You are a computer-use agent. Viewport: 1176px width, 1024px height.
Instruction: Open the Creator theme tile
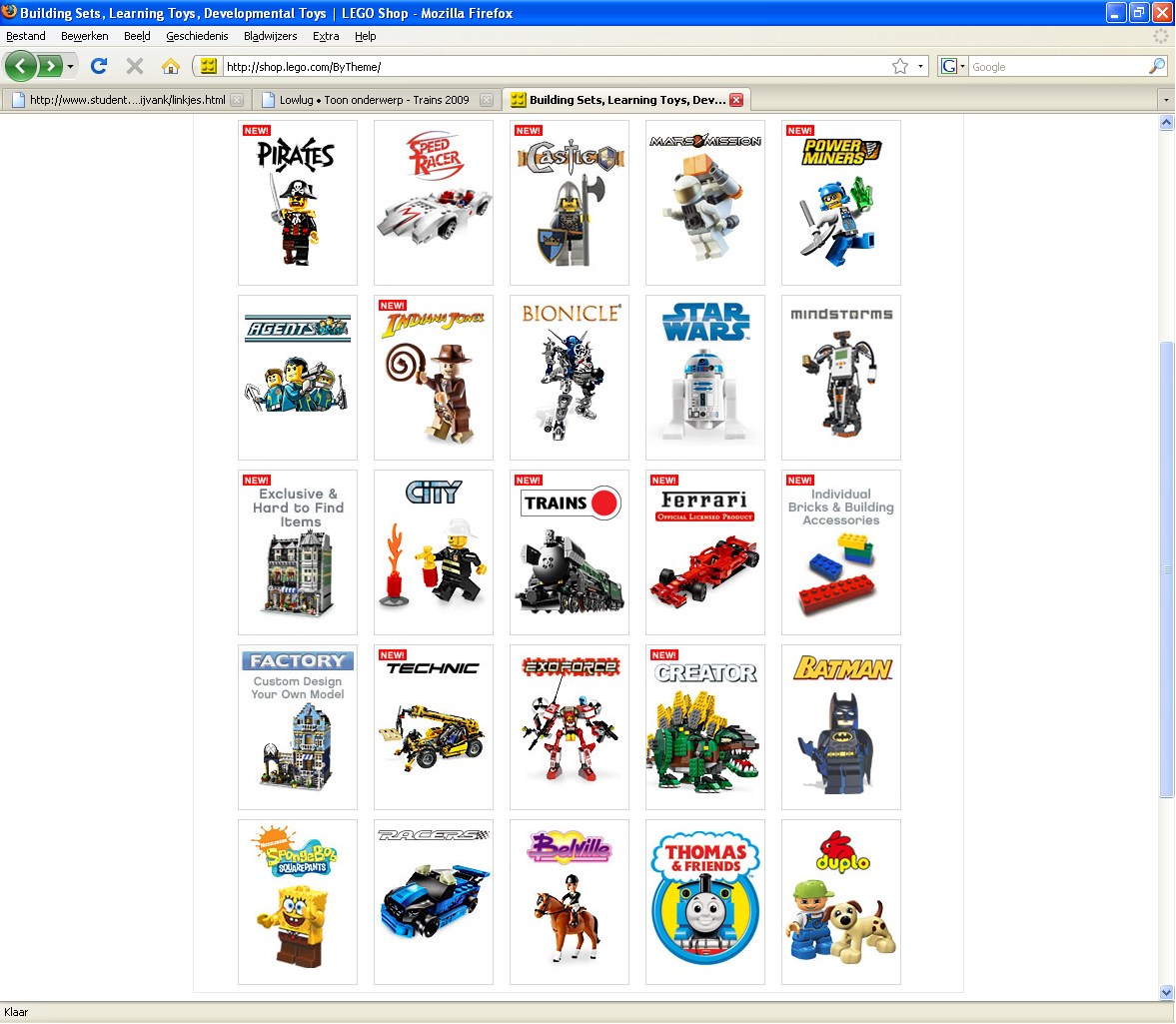pyautogui.click(x=705, y=726)
